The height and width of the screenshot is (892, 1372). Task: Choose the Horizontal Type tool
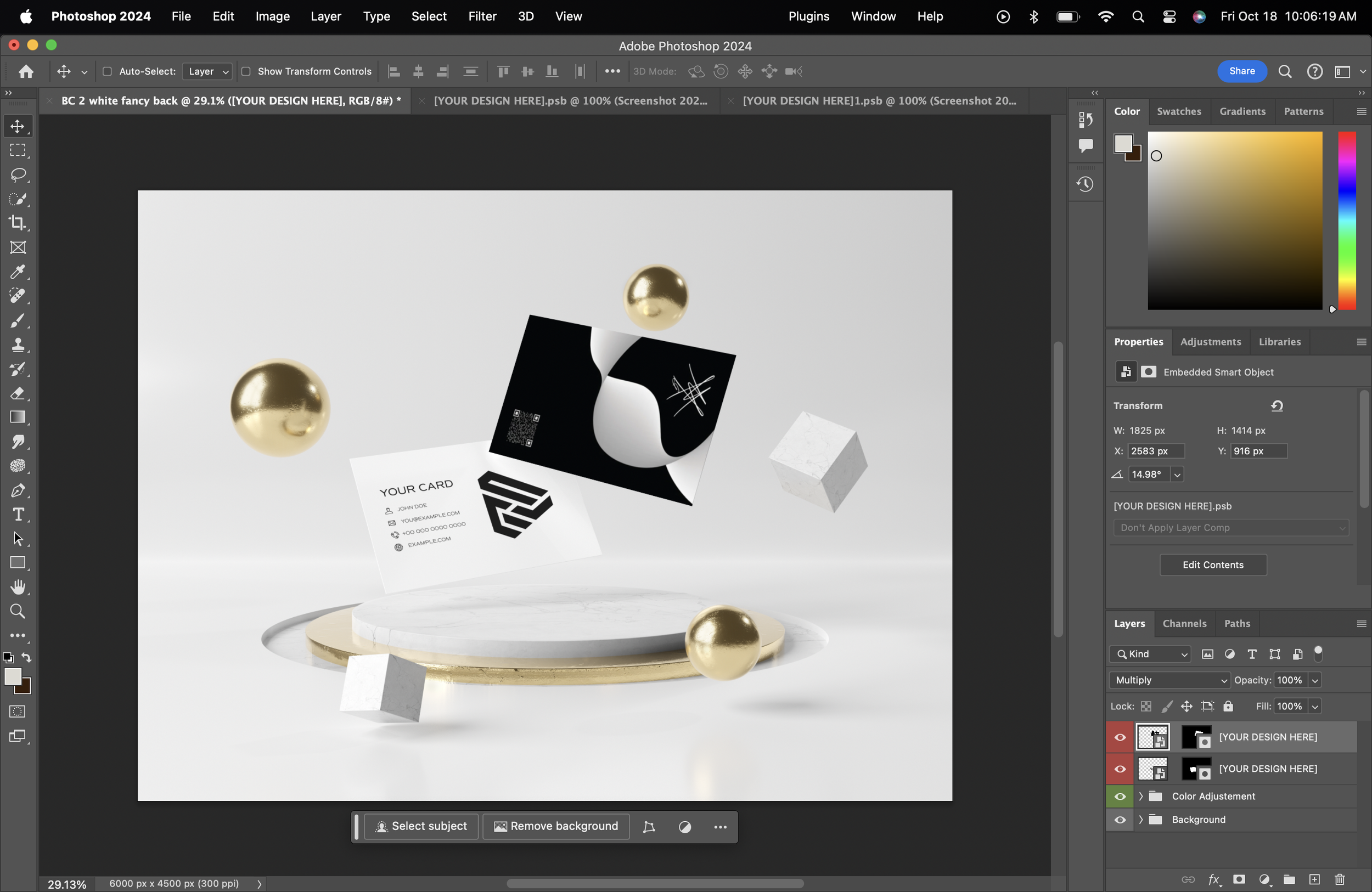(18, 514)
